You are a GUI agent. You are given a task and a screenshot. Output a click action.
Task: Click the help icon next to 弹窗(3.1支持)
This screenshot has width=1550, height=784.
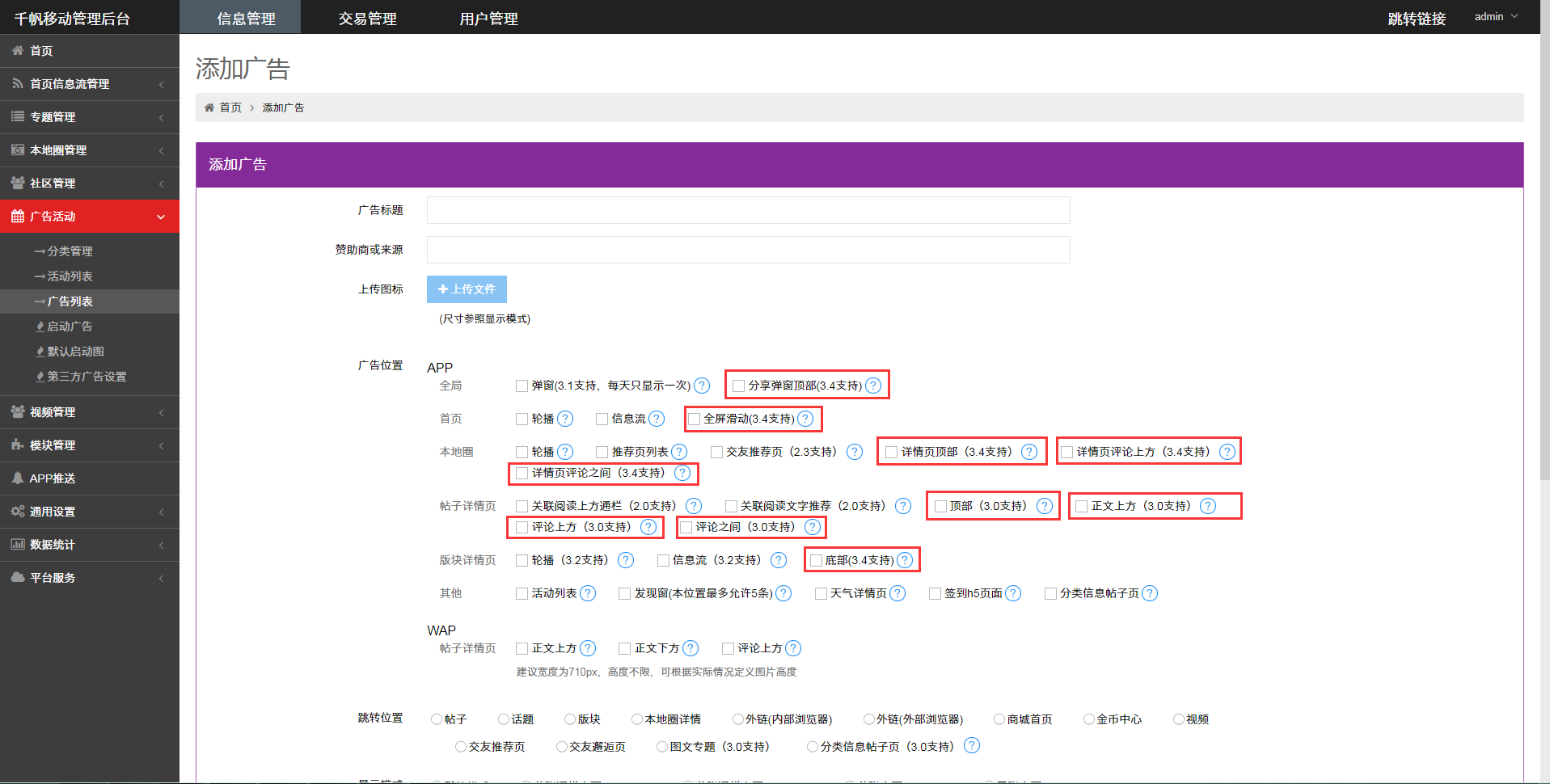tap(702, 386)
